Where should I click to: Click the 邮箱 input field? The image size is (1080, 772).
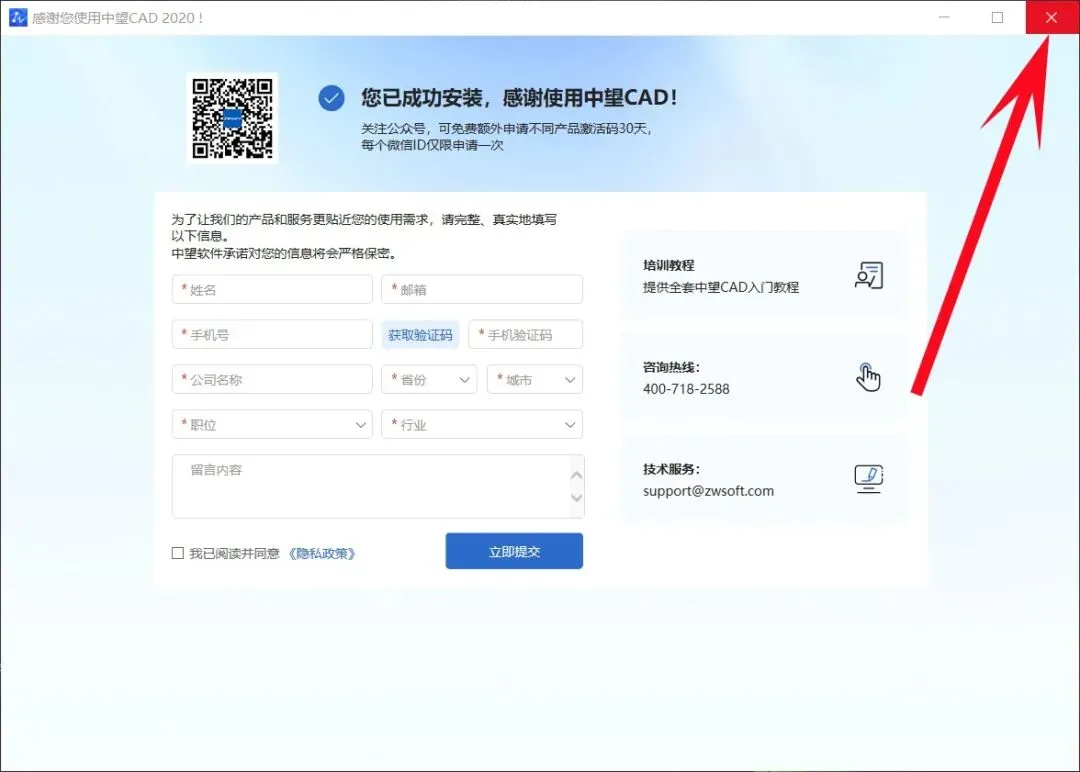(x=482, y=289)
